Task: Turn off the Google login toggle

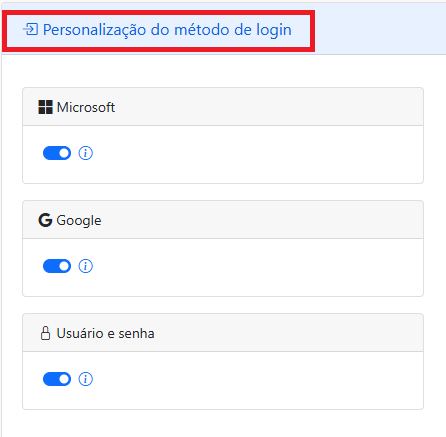Action: coord(57,266)
